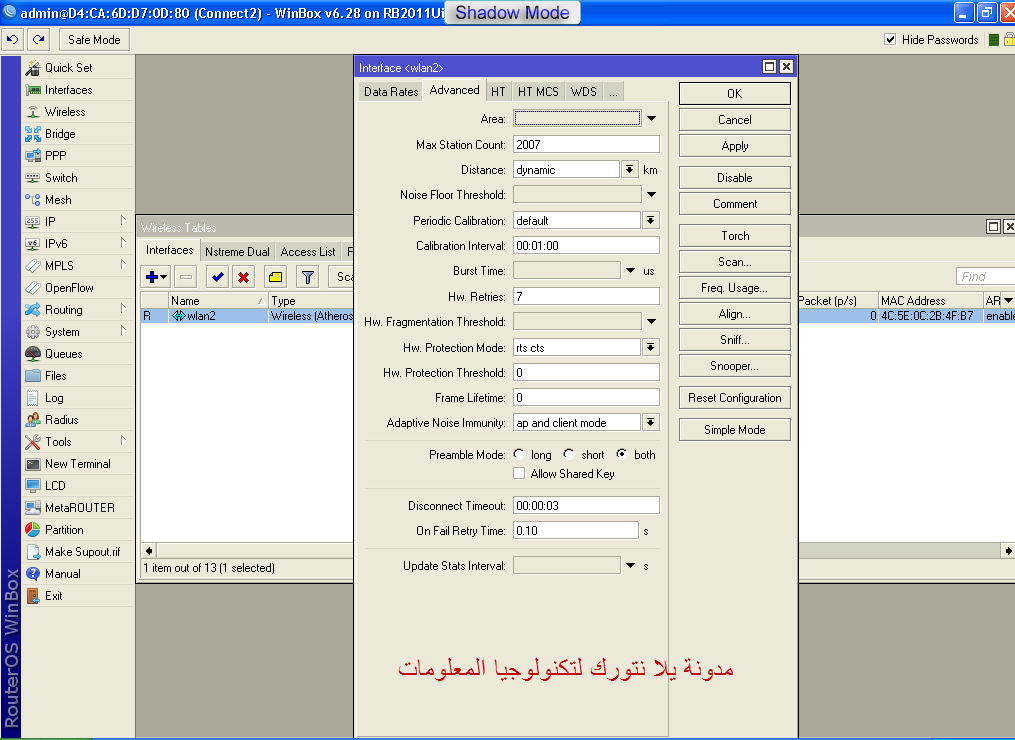The width and height of the screenshot is (1015, 740).
Task: Click the Find search box
Action: tap(985, 276)
